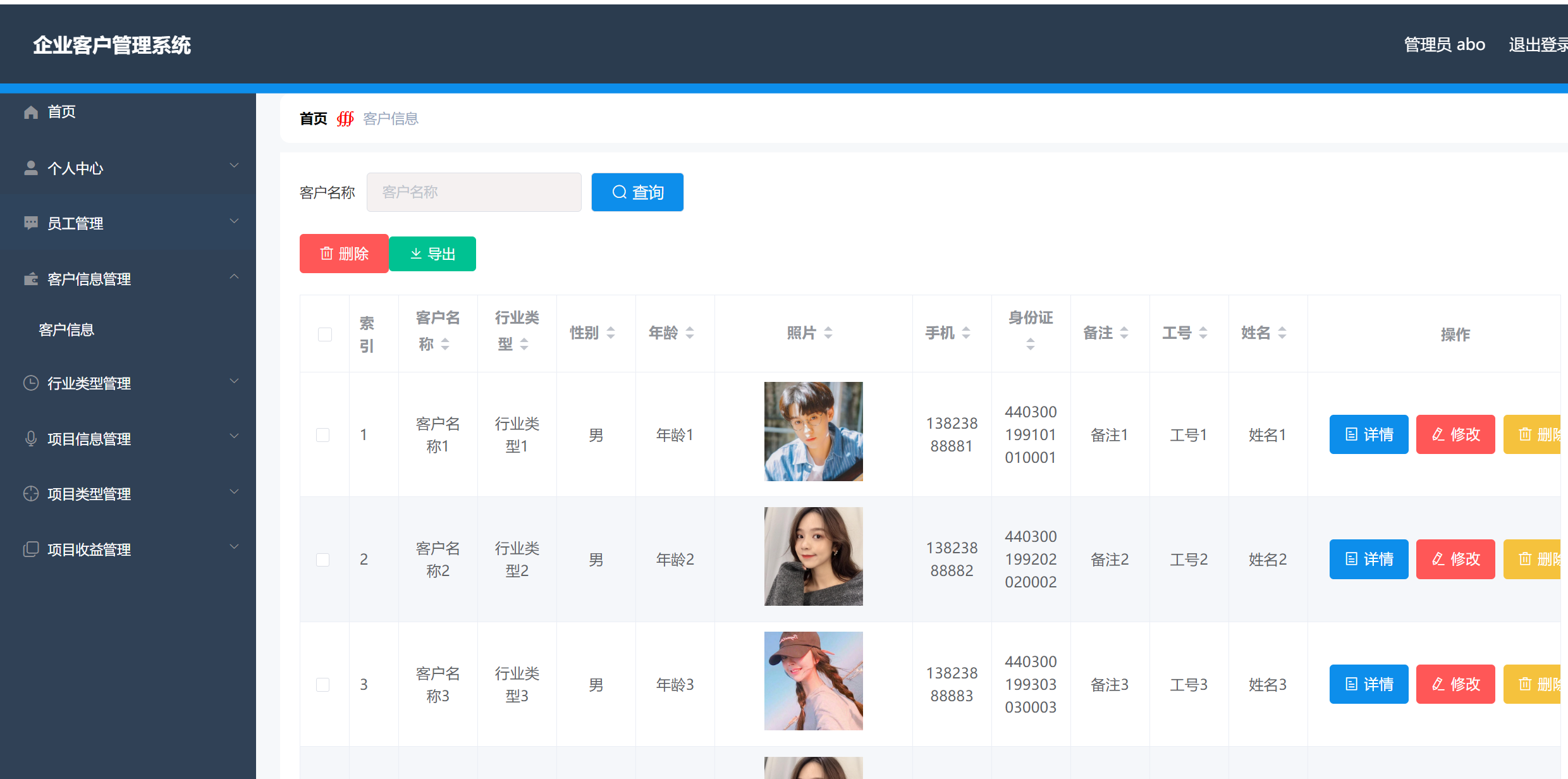Click the clock icon beside 行业类型管理
The width and height of the screenshot is (1568, 779).
(x=31, y=383)
